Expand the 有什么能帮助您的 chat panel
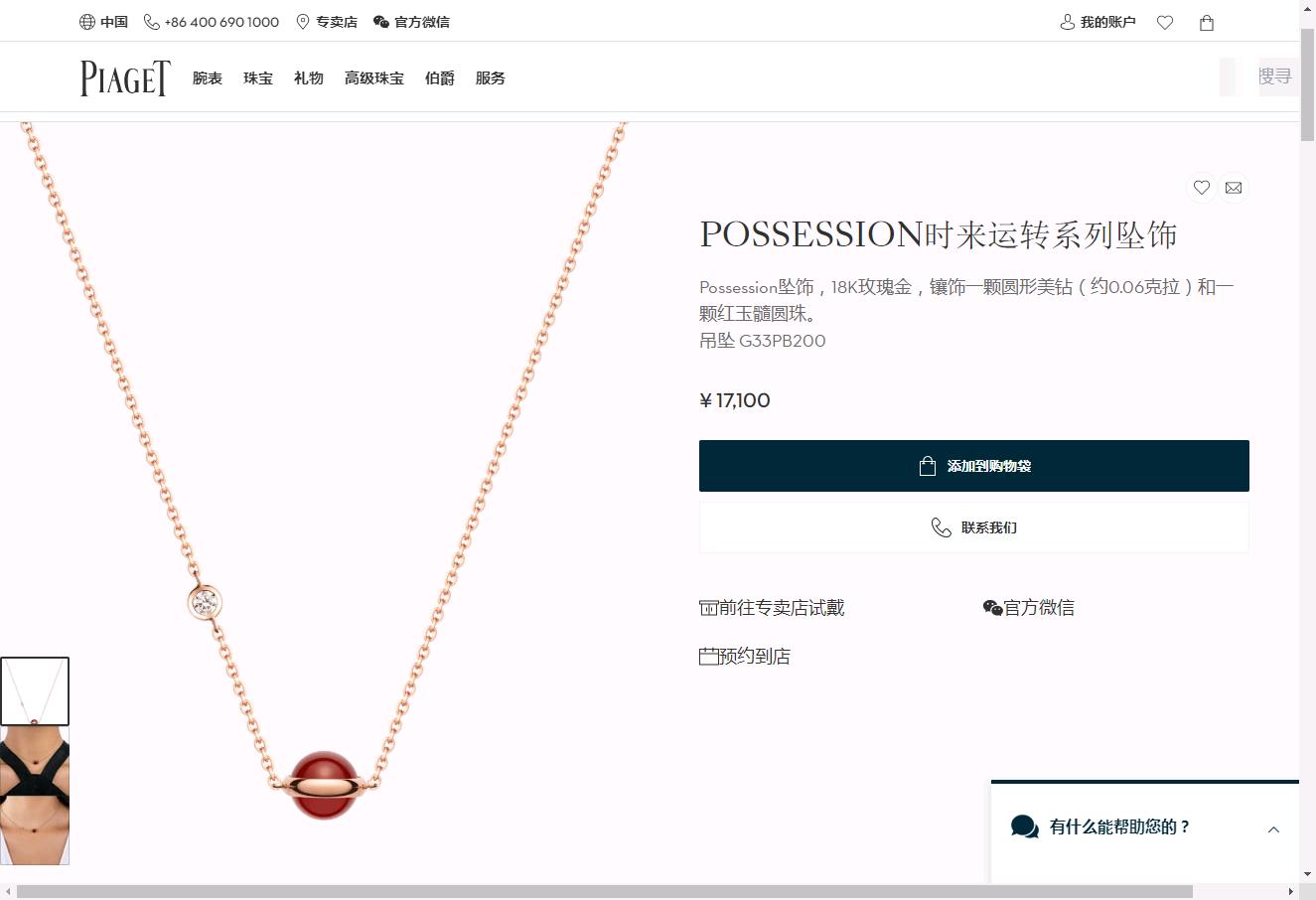 (1272, 828)
